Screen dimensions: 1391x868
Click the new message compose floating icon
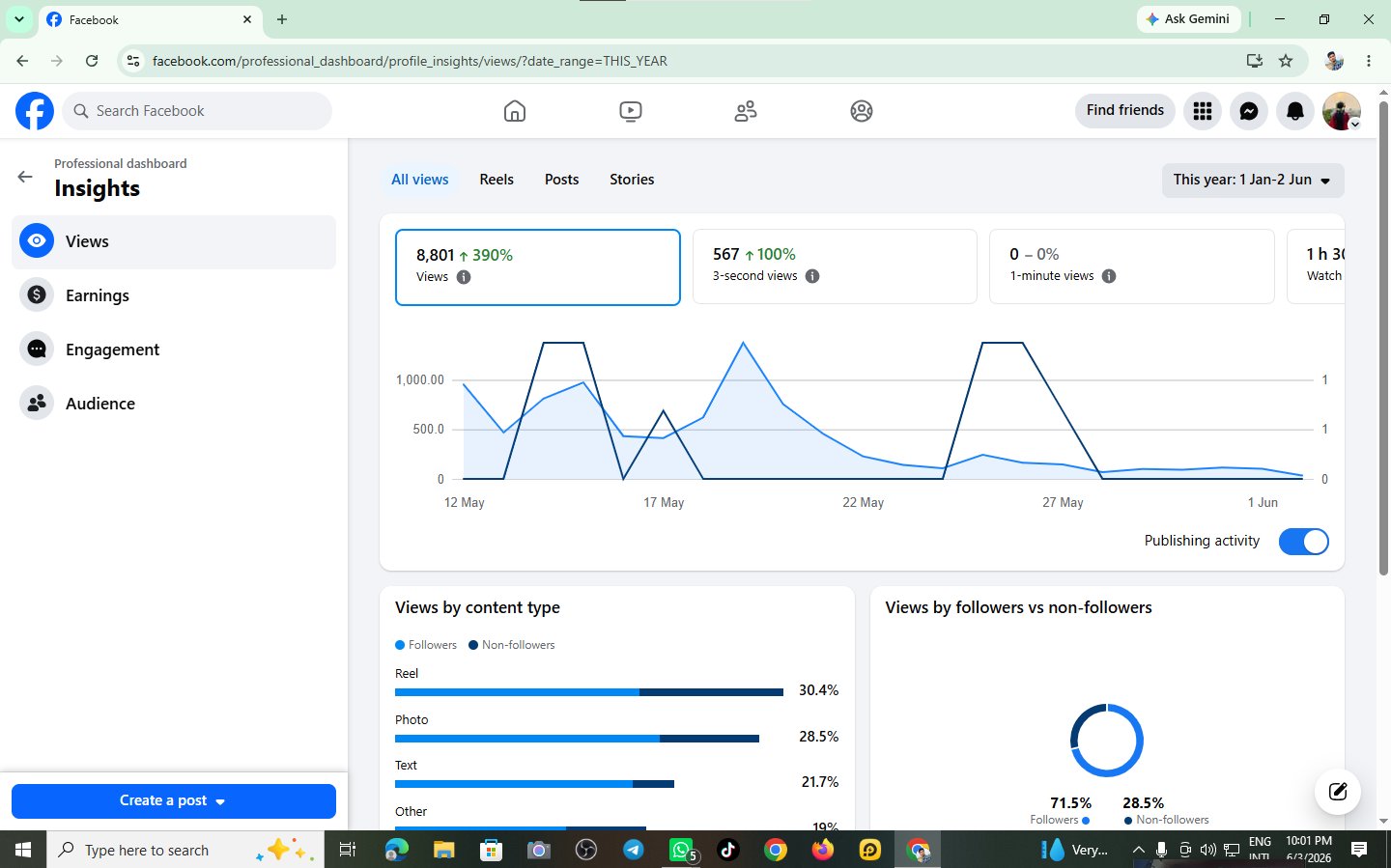[1338, 792]
